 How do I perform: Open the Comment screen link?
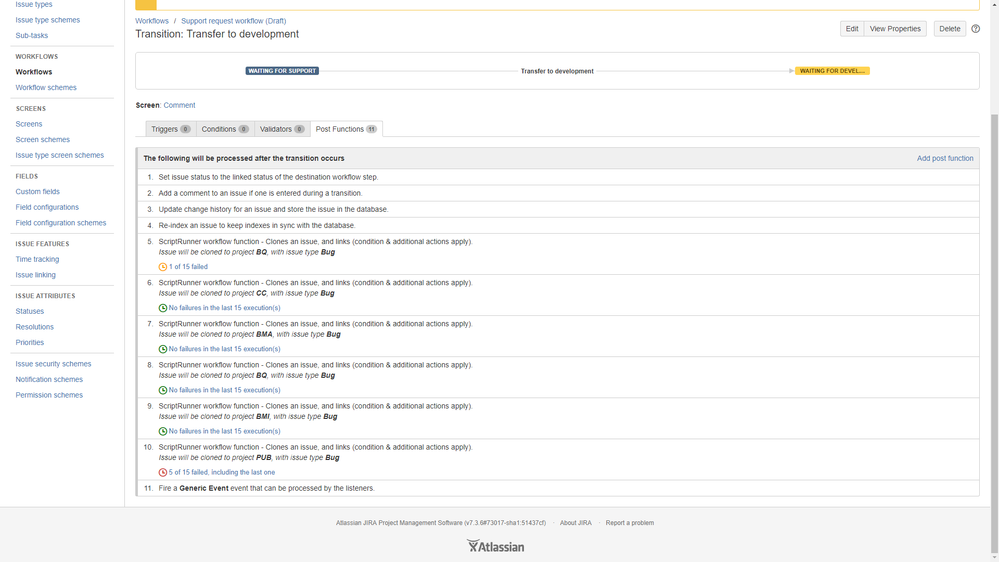[x=179, y=105]
